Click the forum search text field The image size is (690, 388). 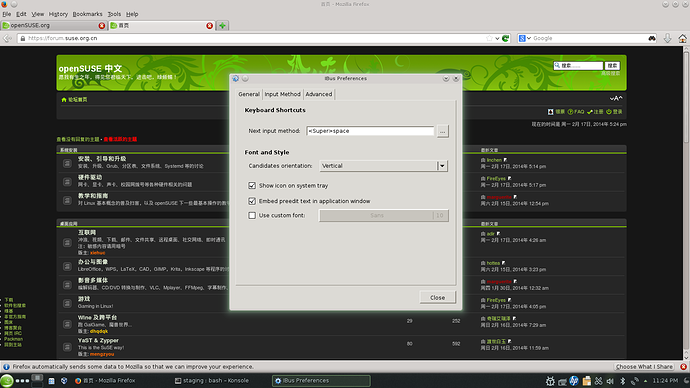578,66
